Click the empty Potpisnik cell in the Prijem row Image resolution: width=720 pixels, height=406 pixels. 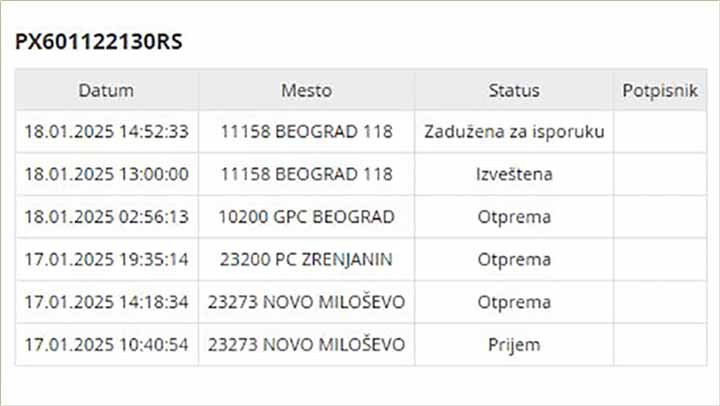659,345
